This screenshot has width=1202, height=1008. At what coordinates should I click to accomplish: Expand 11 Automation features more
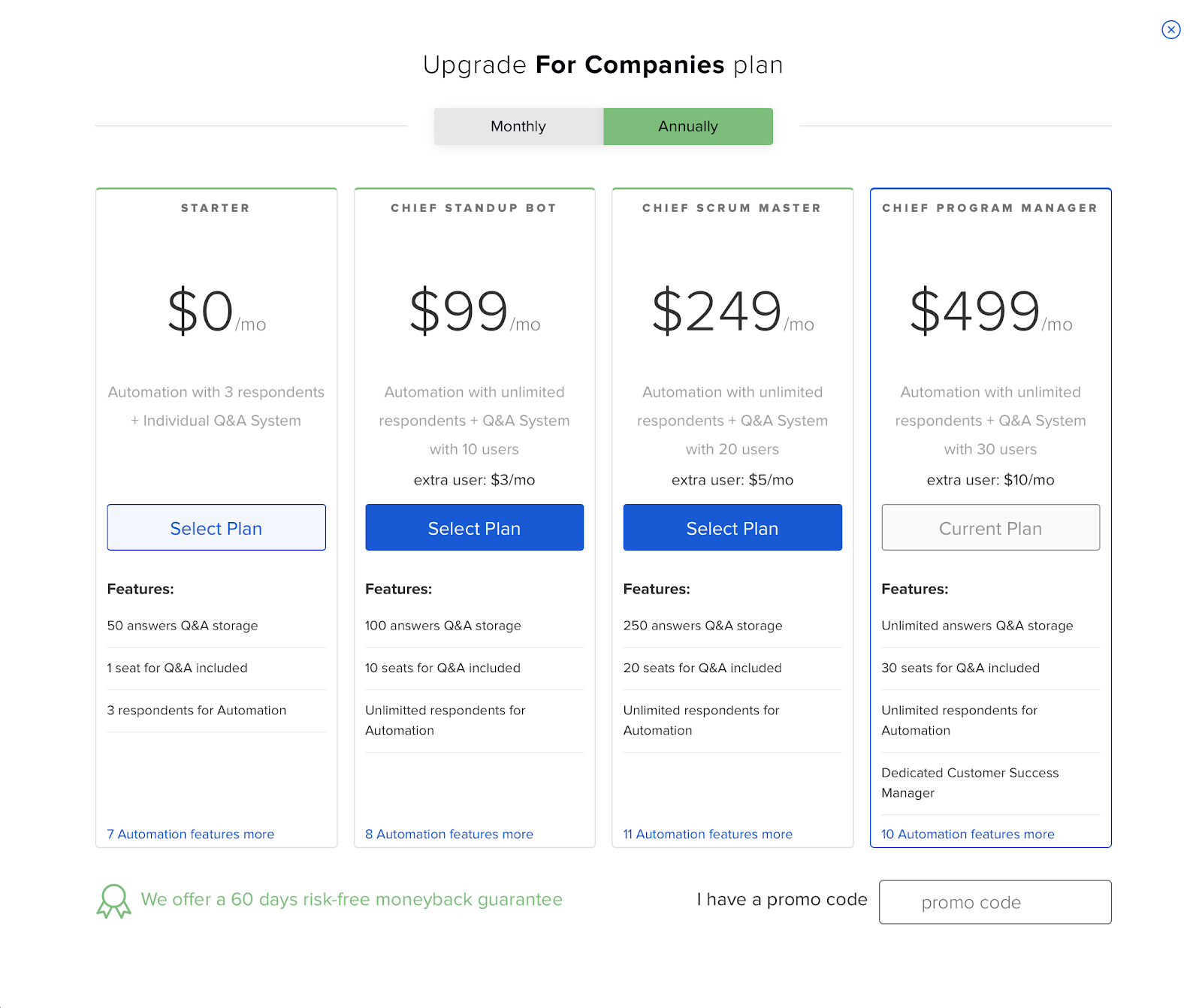[x=708, y=834]
